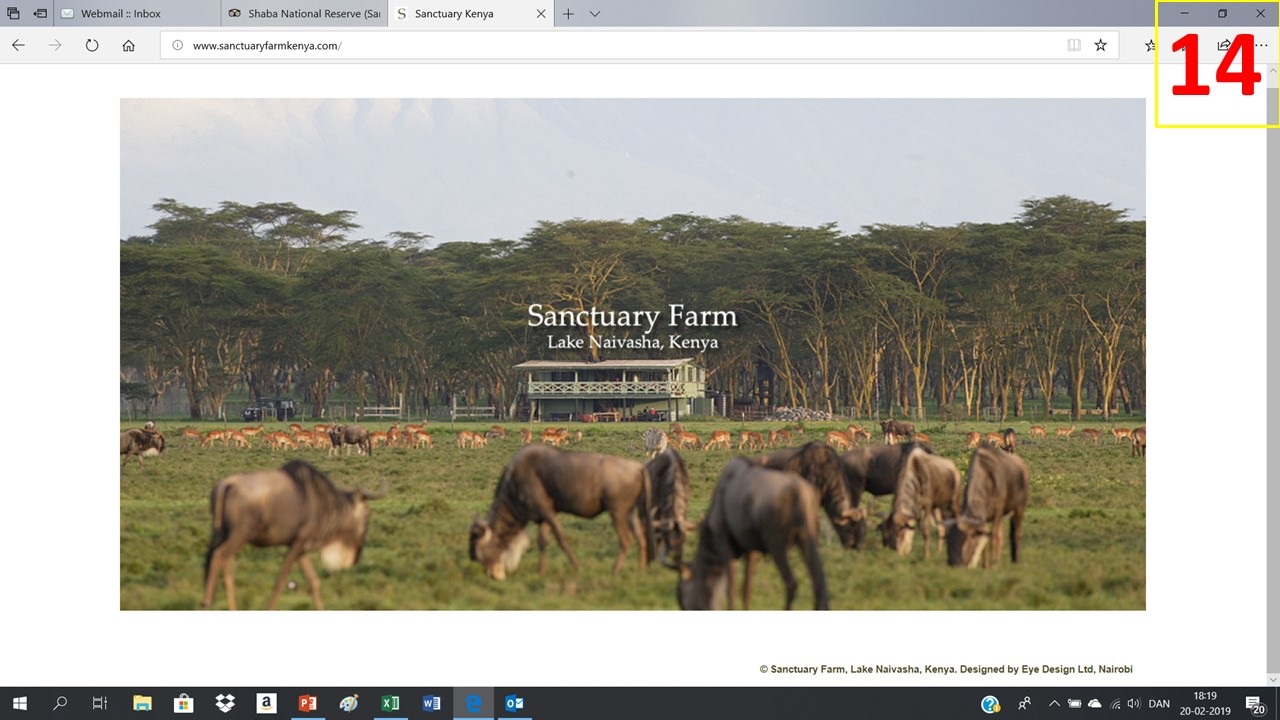Screen dimensions: 1280x720
Task: Click the Sanctuary Farm title text
Action: coord(632,317)
